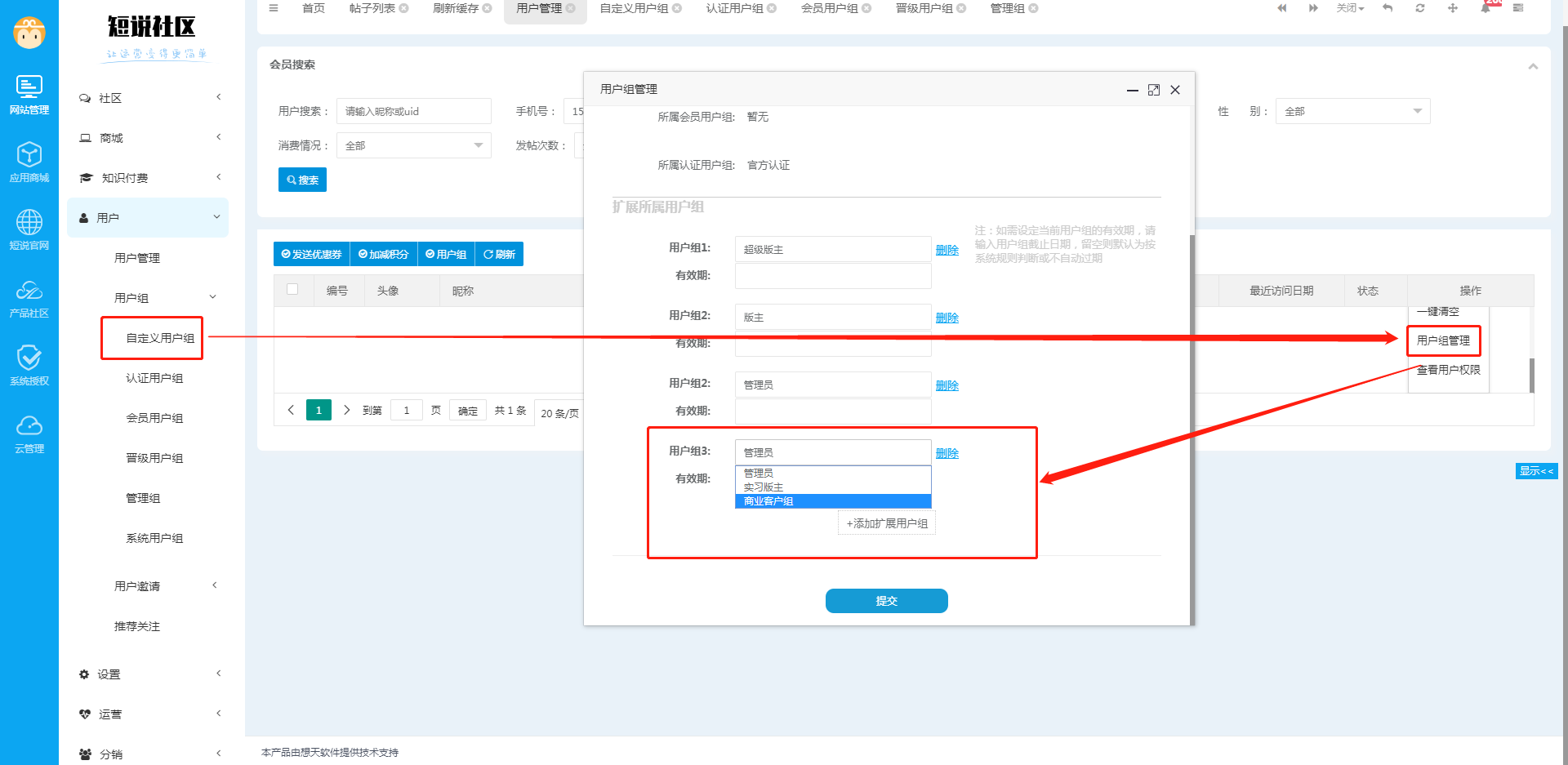Select 自定义用户组 in the sidebar menu

pyautogui.click(x=160, y=338)
